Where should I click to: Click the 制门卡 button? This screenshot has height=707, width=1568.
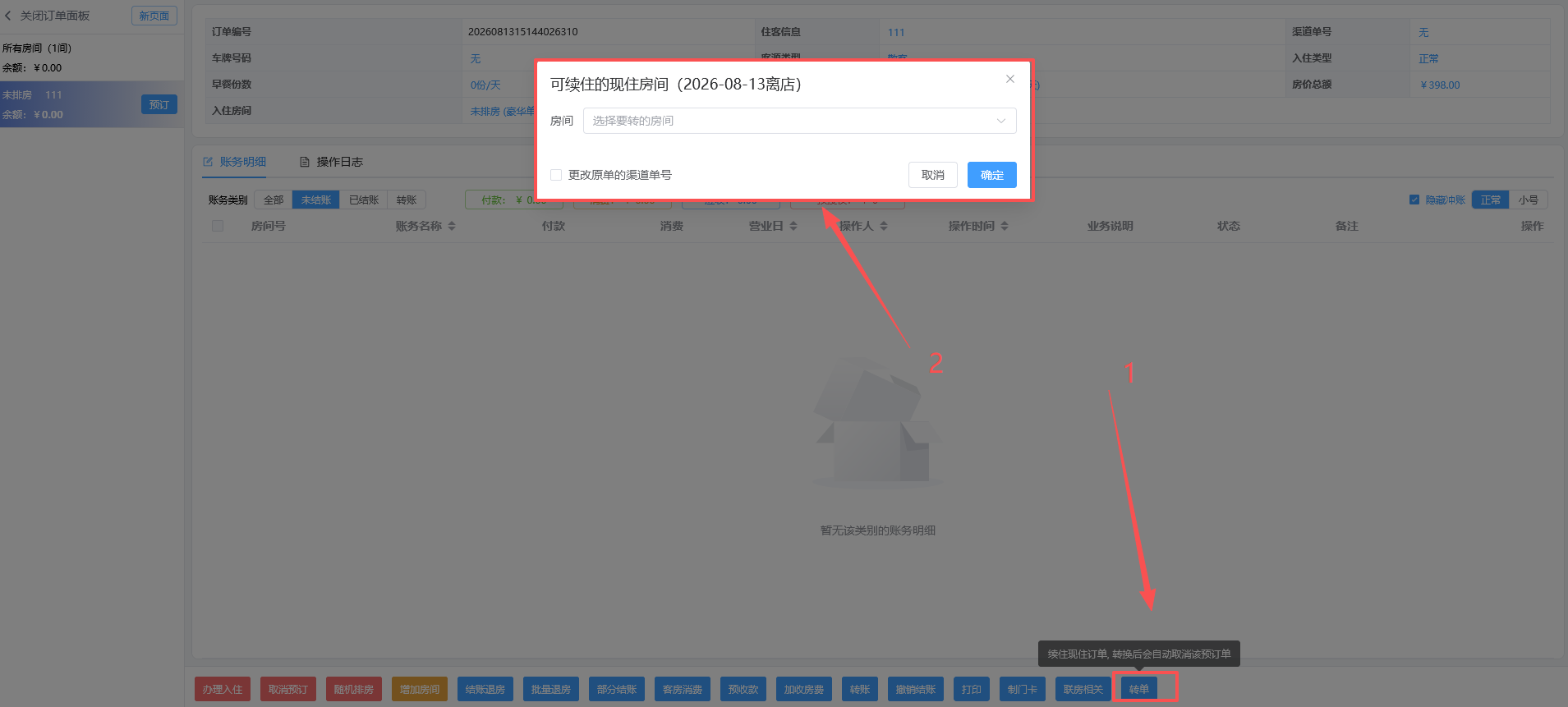pos(1023,689)
